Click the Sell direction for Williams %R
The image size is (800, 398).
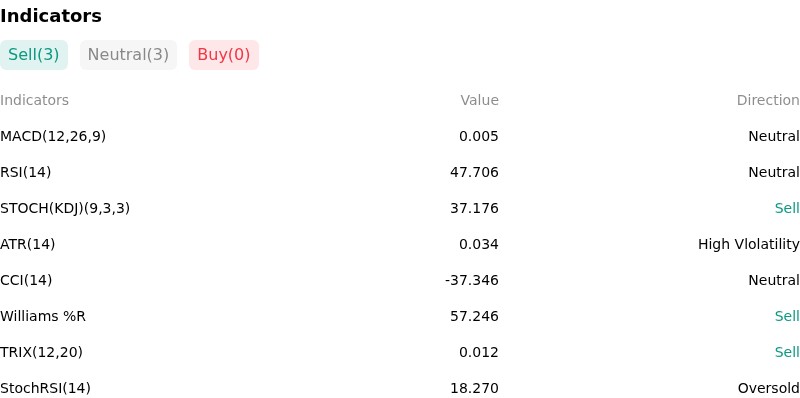(x=787, y=316)
